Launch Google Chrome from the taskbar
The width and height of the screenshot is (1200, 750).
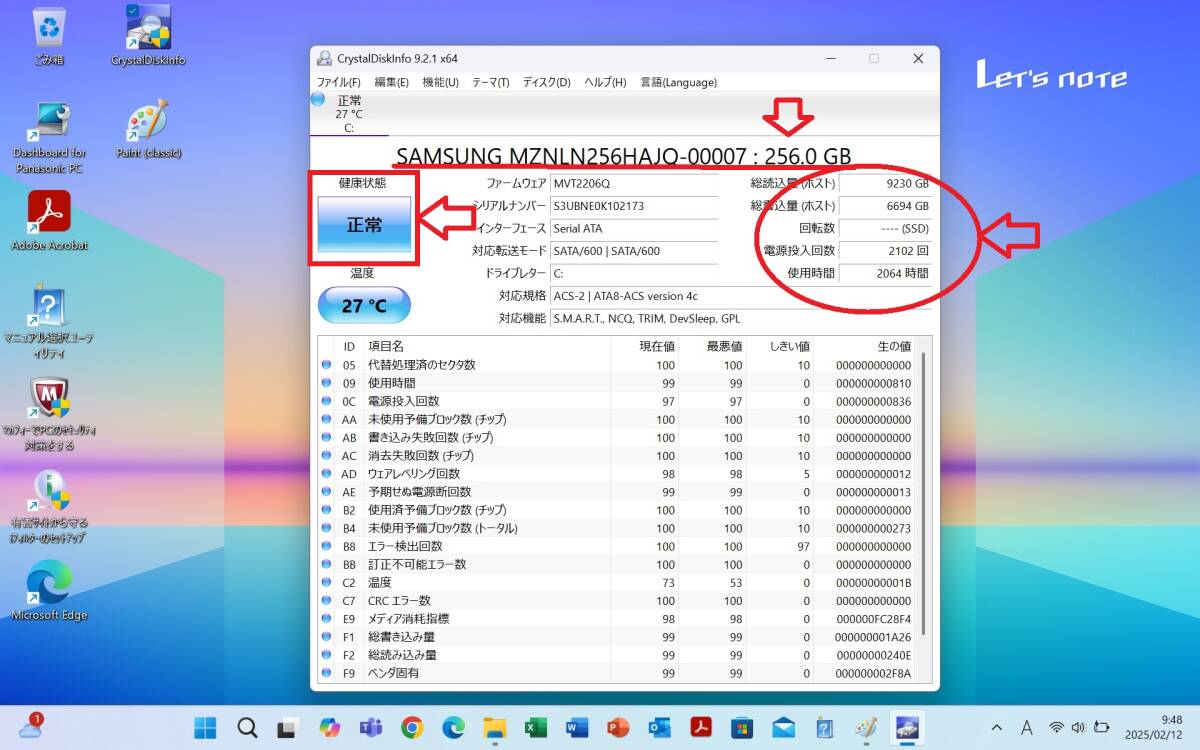click(x=412, y=728)
